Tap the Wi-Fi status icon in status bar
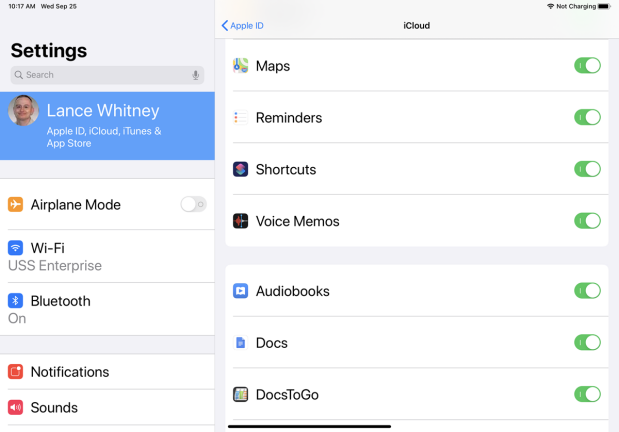619x432 pixels. (550, 6)
